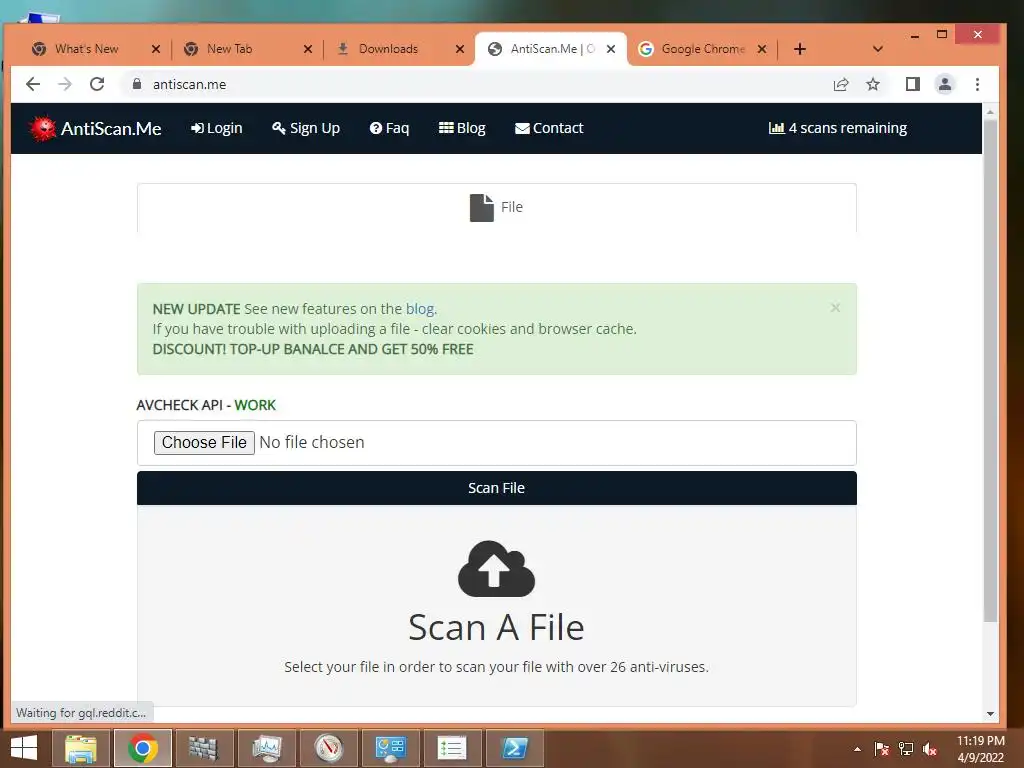The width and height of the screenshot is (1024, 768).
Task: Share this page via share icon
Action: click(x=840, y=84)
